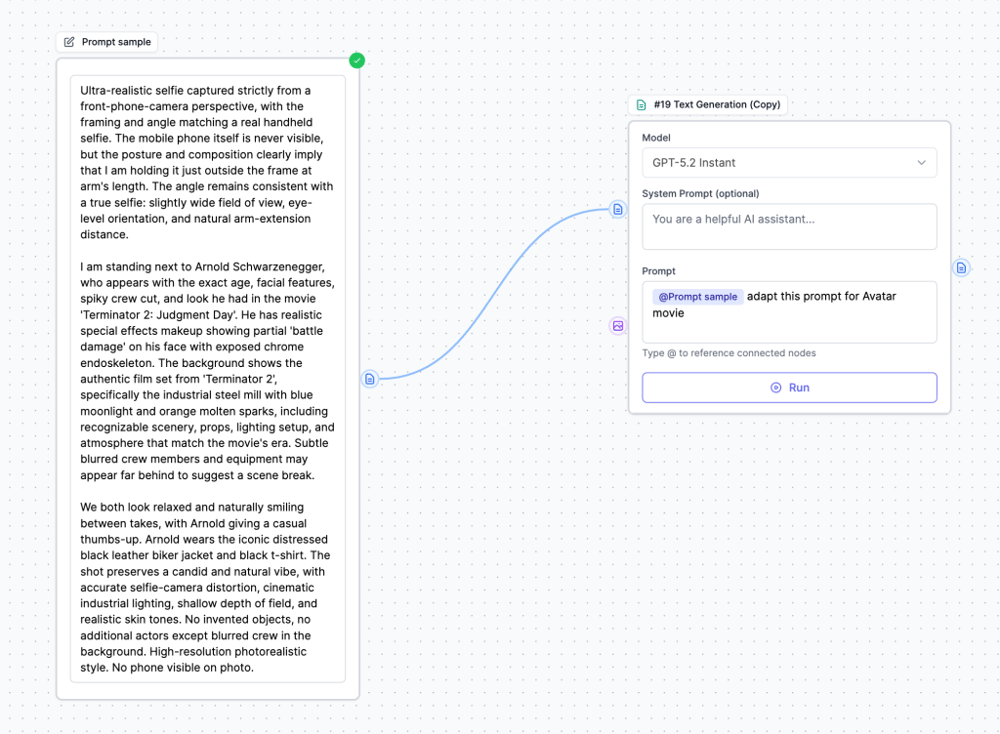Run the text generation node
Image resolution: width=1000 pixels, height=734 pixels.
coord(789,388)
